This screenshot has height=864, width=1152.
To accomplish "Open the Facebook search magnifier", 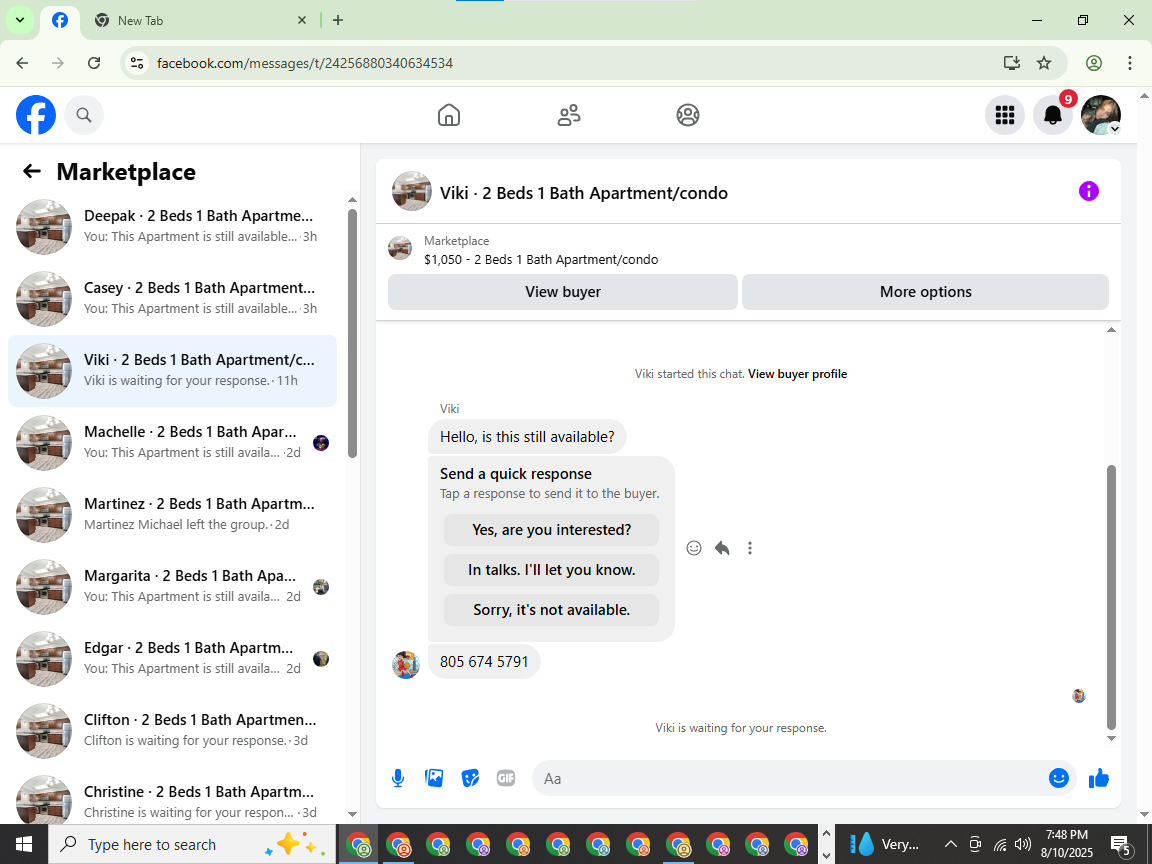I will [x=84, y=115].
